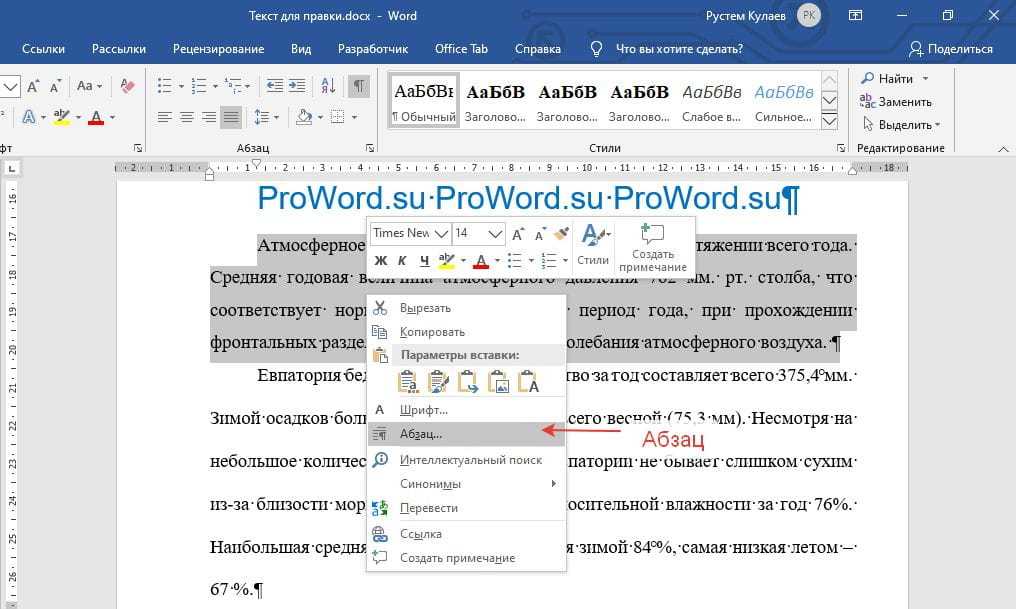Center align text in ribbon

pyautogui.click(x=187, y=117)
